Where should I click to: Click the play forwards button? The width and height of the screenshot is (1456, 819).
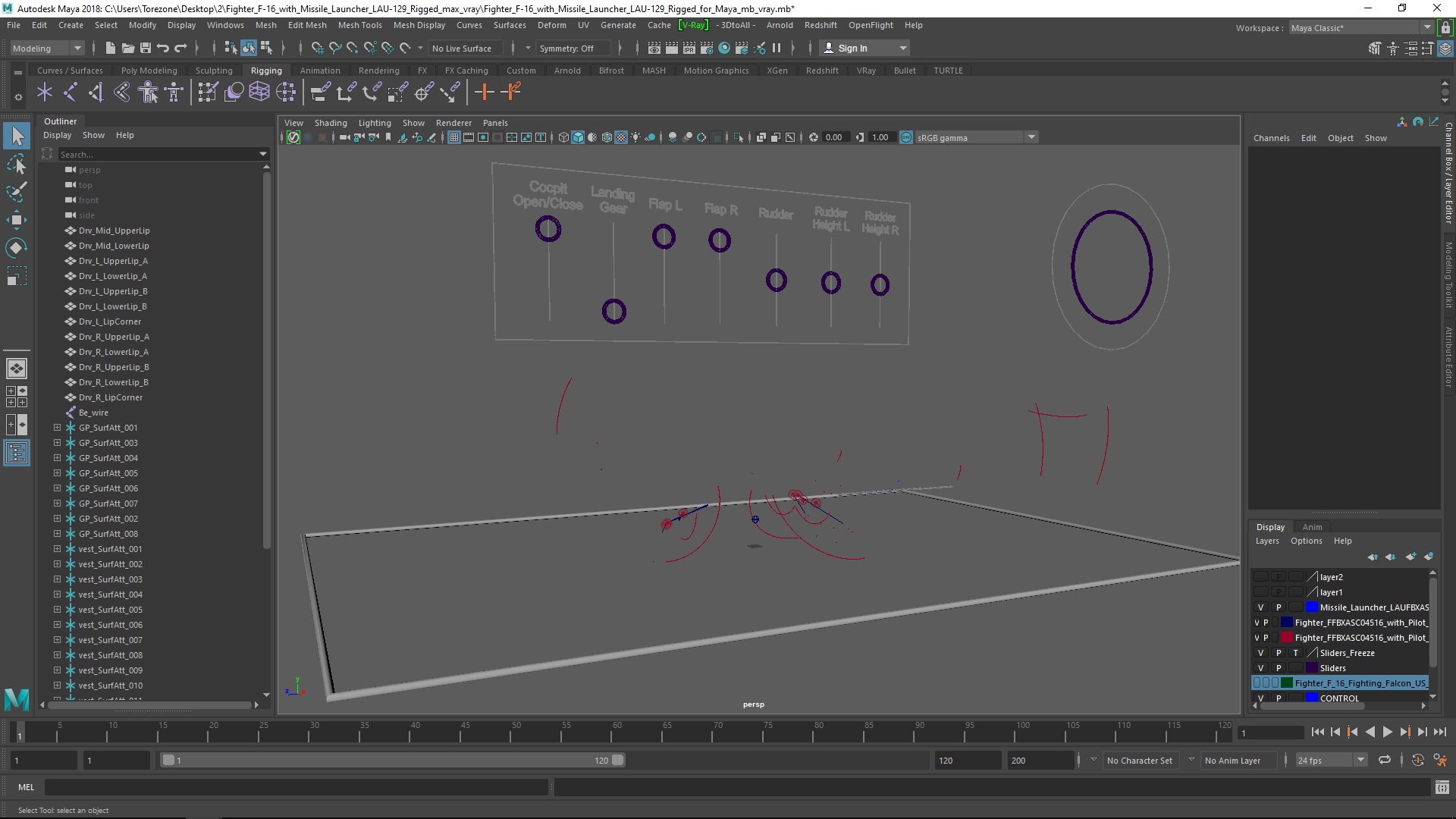click(x=1387, y=732)
